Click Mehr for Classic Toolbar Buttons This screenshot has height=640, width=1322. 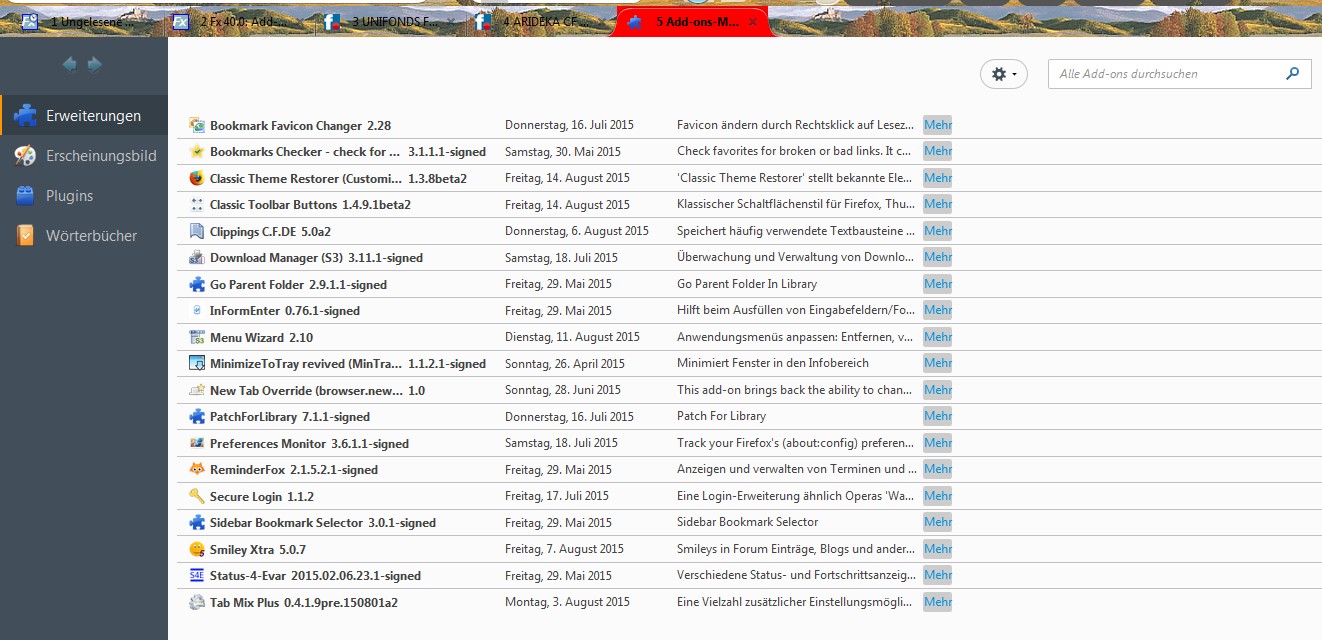click(x=938, y=204)
